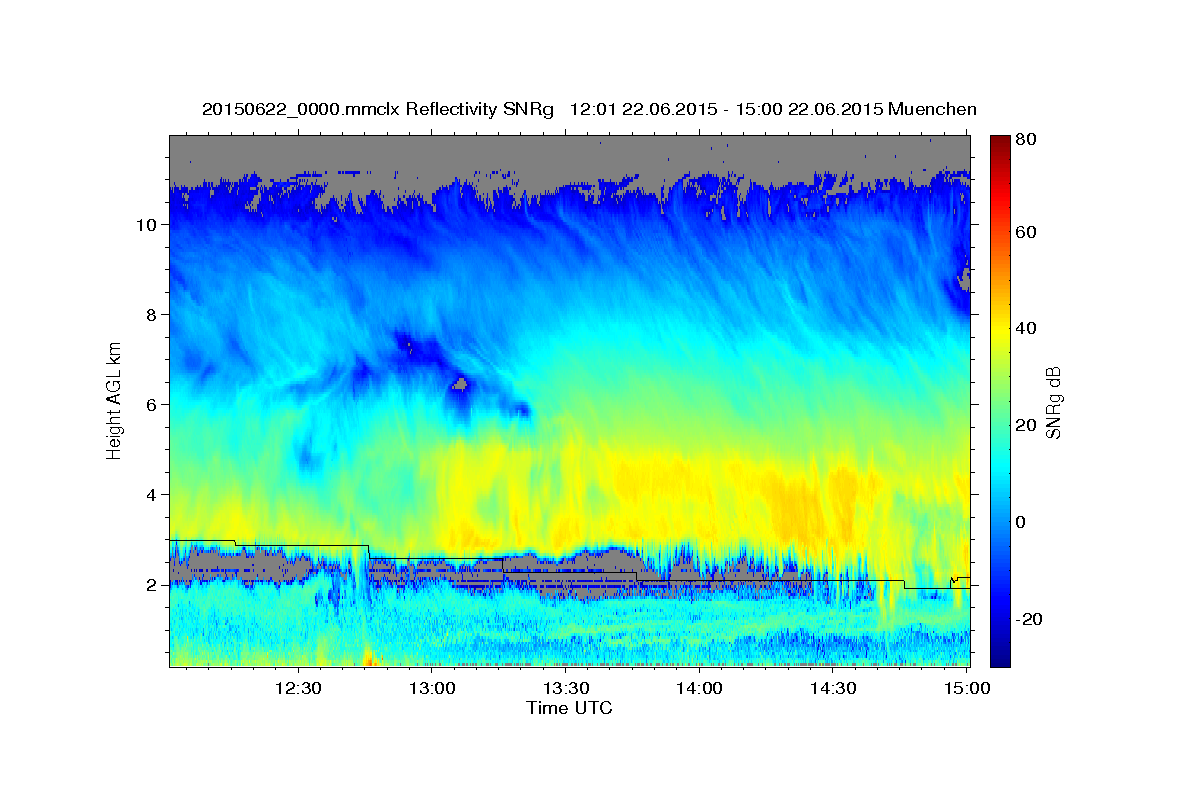Viewport: 1200px width, 800px height.
Task: Click the 'Time UTC' axis label
Action: pos(569,709)
